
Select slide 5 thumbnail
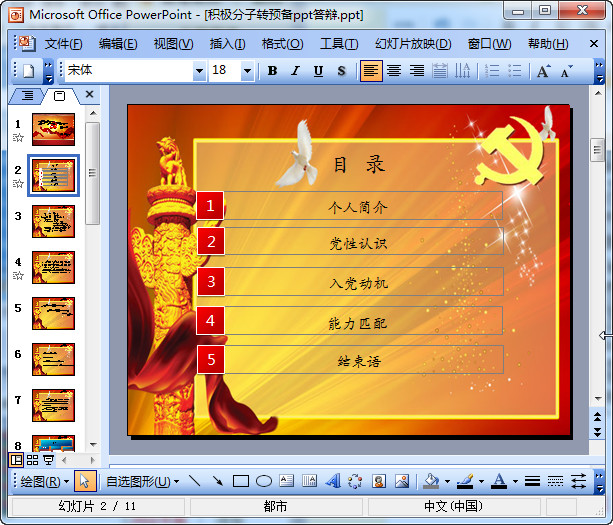coord(53,314)
